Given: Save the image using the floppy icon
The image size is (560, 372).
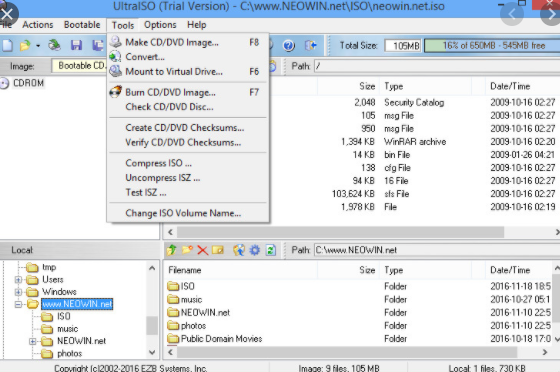Looking at the screenshot, I should click(76, 45).
